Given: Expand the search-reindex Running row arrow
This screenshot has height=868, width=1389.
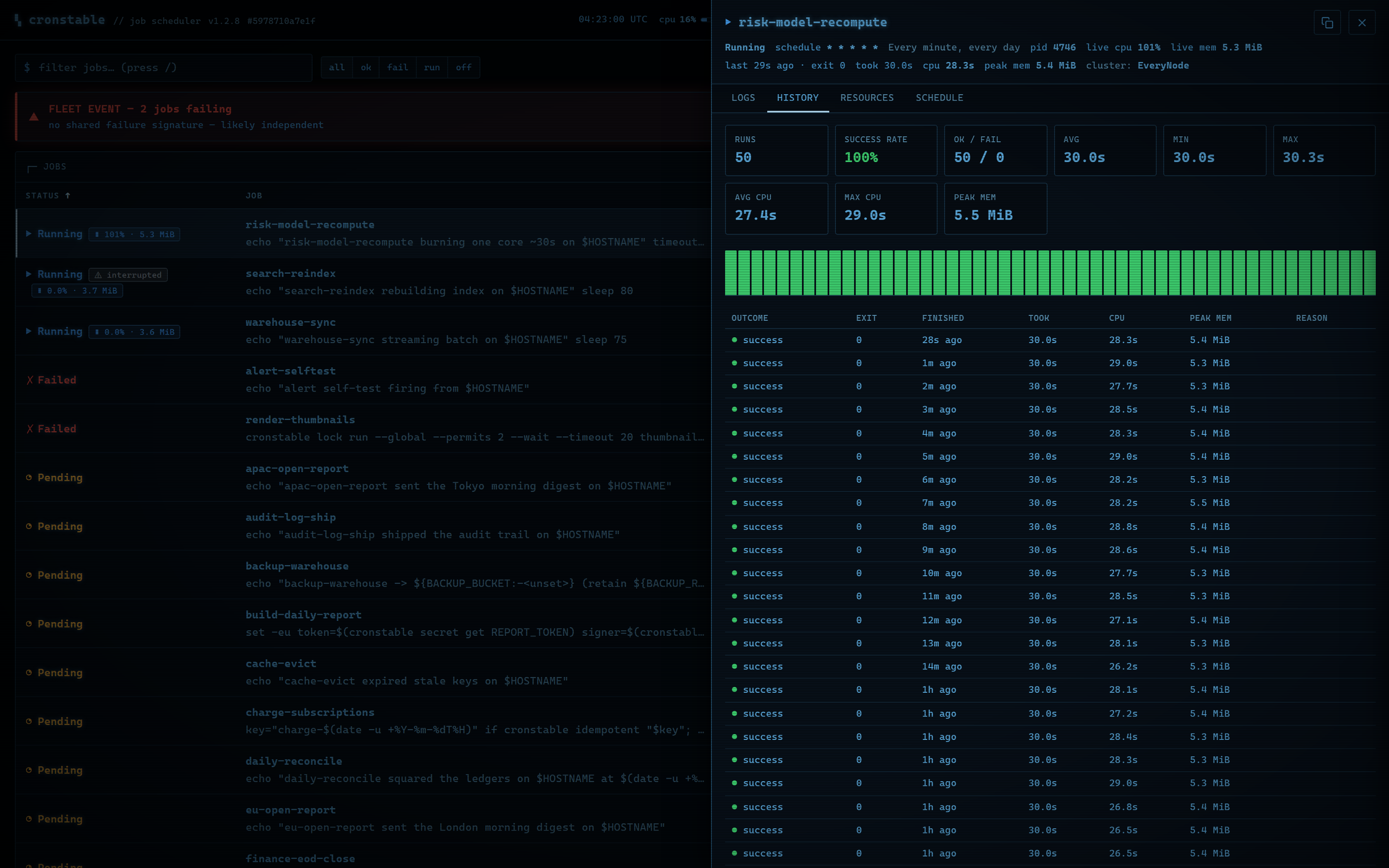Looking at the screenshot, I should coord(29,274).
